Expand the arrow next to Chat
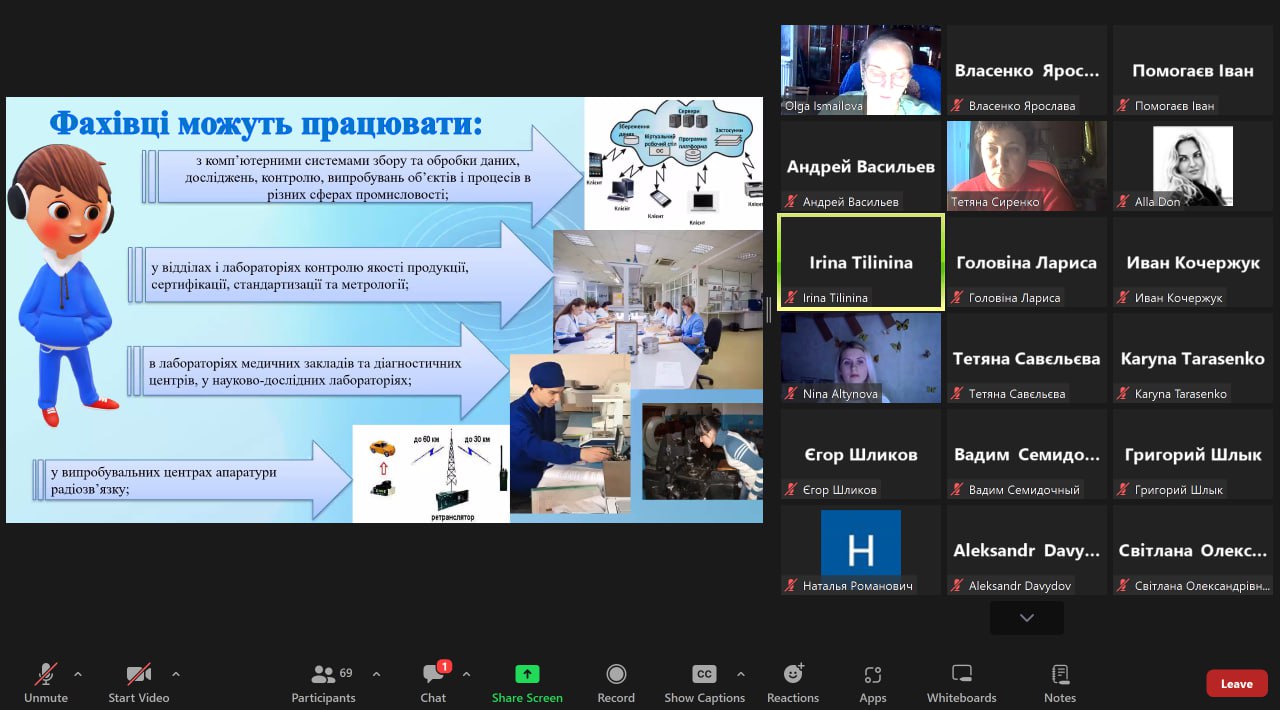This screenshot has width=1280, height=710. pos(466,674)
